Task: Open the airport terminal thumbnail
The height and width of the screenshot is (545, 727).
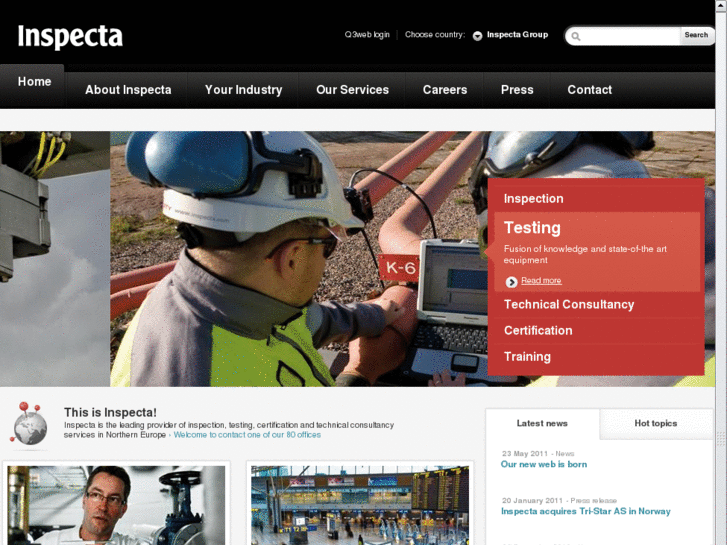Action: click(360, 505)
